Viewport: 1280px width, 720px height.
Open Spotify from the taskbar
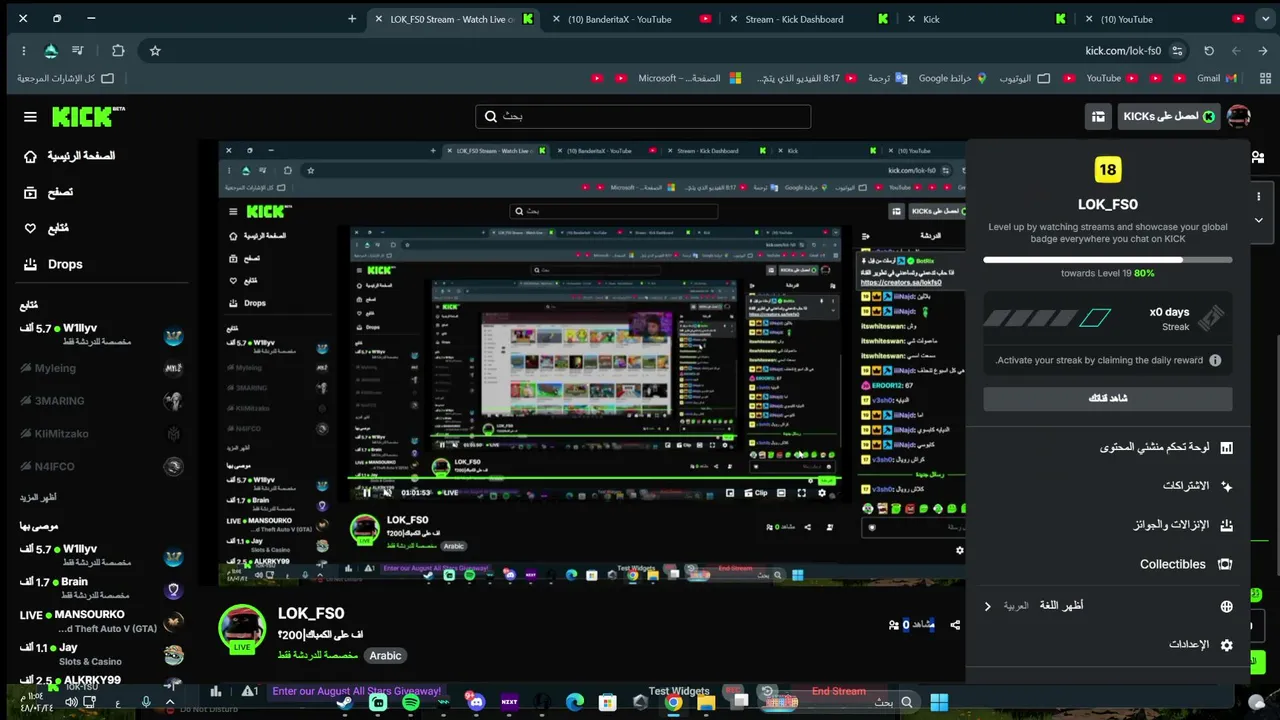(410, 702)
